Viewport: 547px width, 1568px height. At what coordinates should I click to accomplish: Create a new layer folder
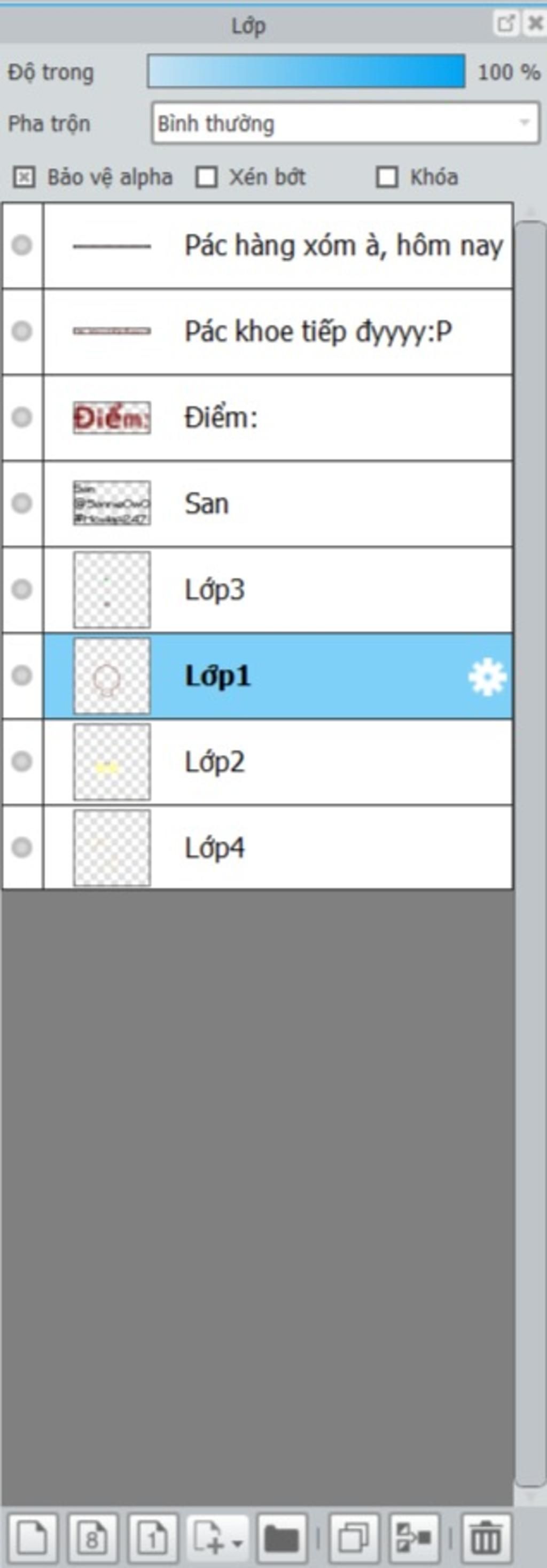pyautogui.click(x=282, y=1538)
